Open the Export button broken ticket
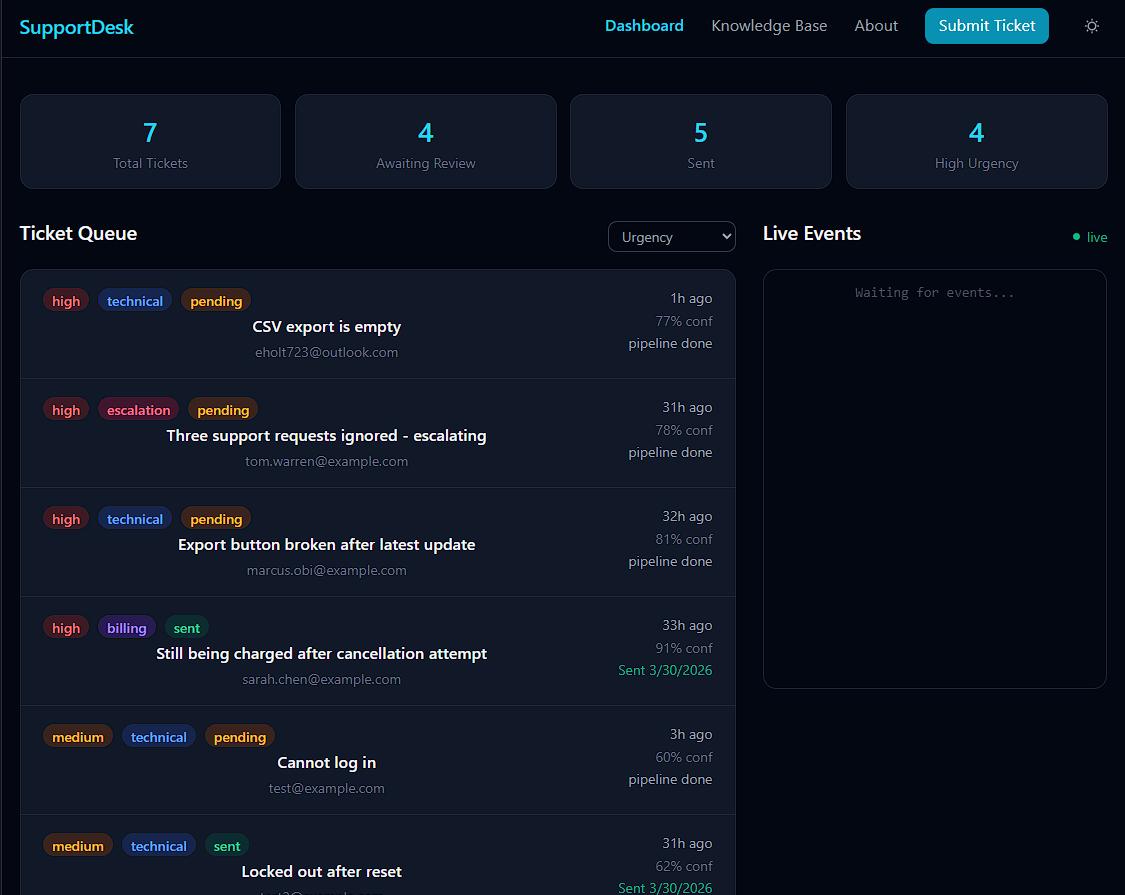The image size is (1125, 895). click(x=326, y=543)
